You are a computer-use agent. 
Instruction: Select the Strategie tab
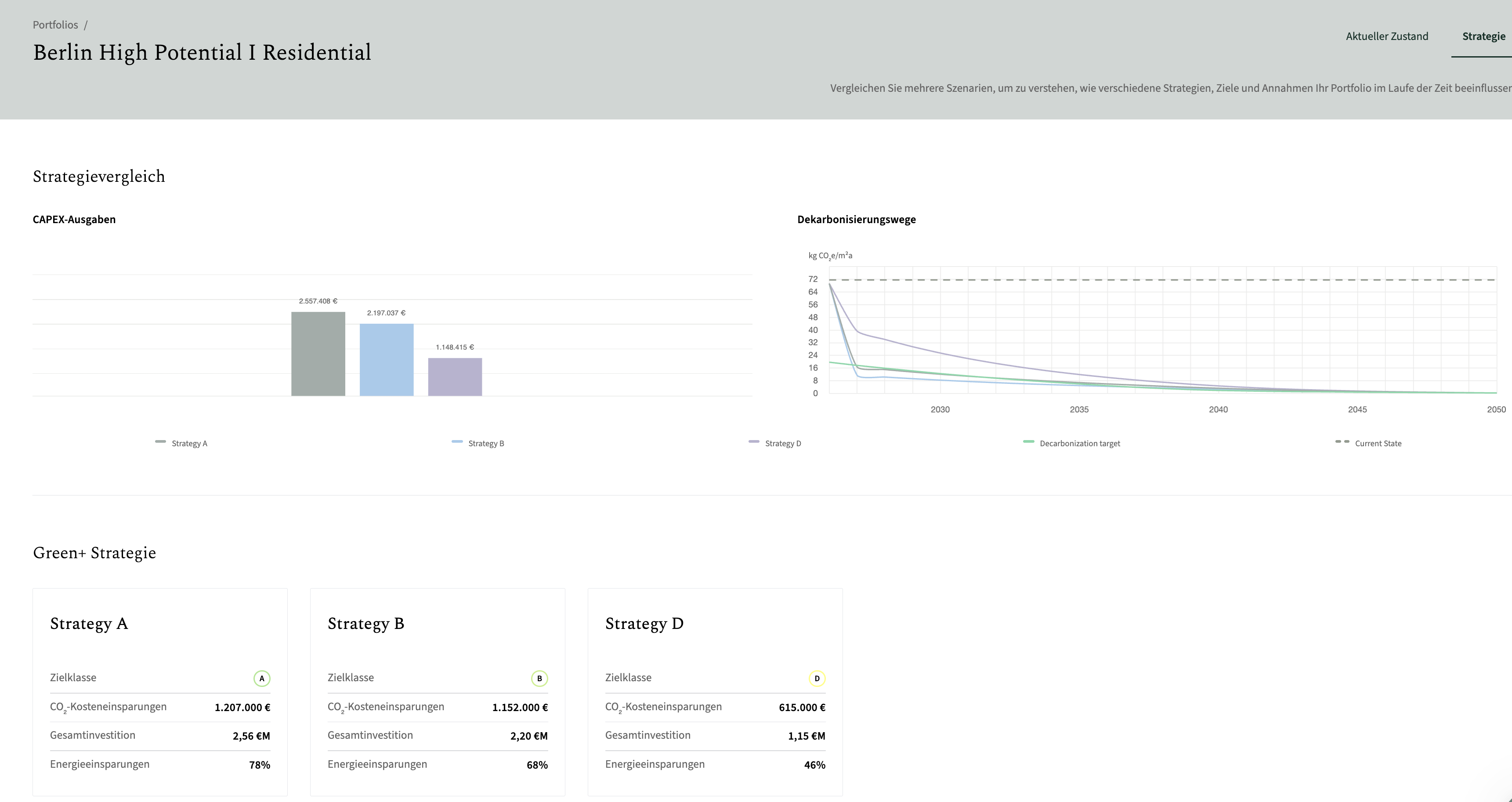tap(1484, 36)
